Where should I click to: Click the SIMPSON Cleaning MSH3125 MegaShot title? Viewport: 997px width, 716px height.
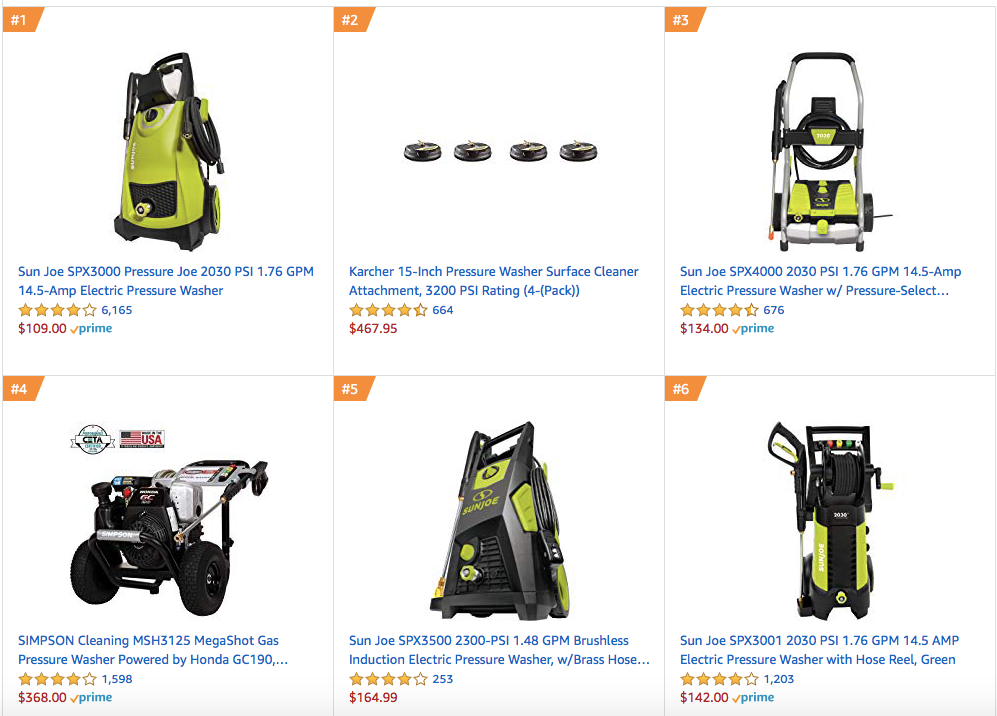click(x=153, y=650)
